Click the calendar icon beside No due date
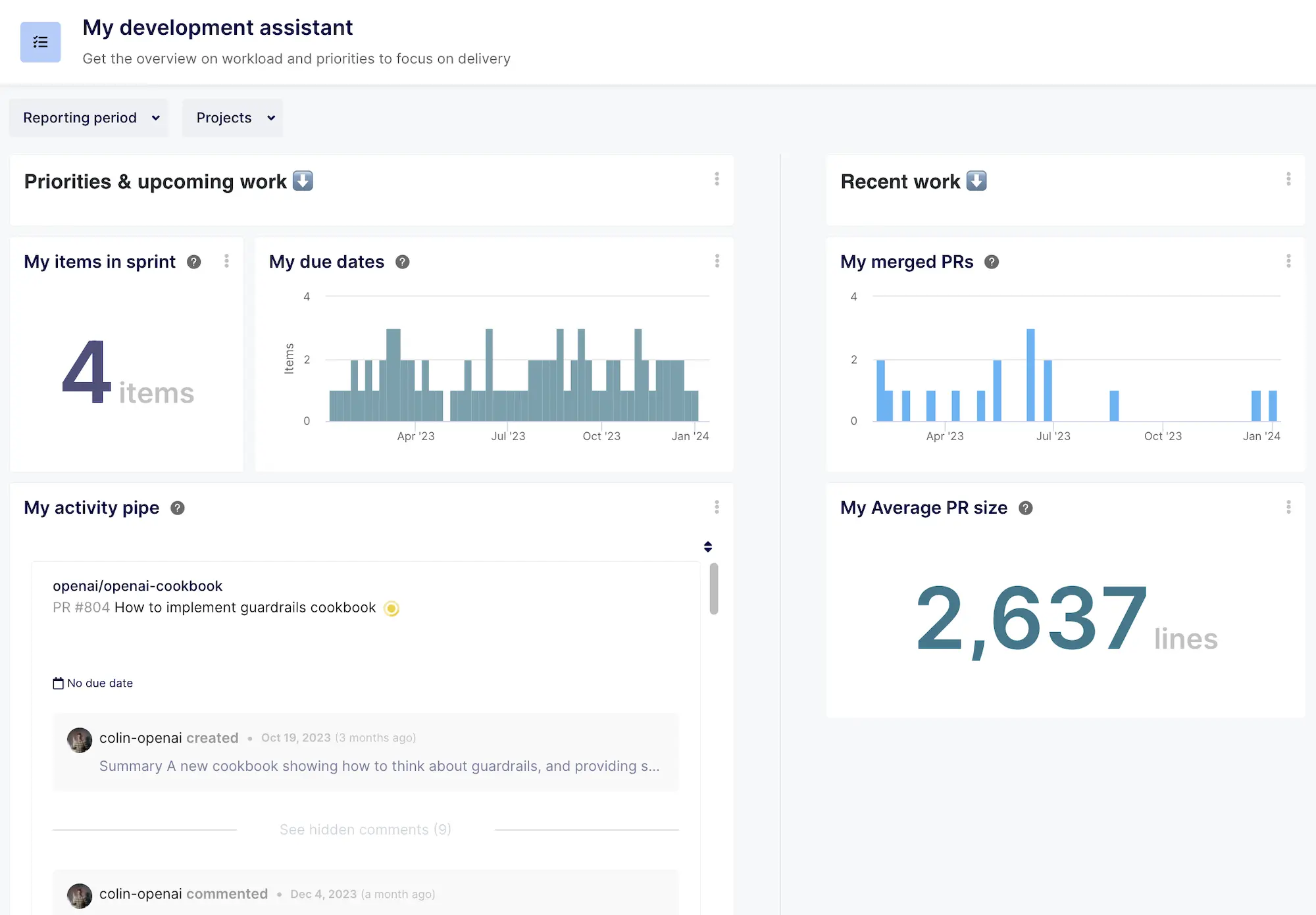Screen dimensions: 1316x915 58,683
